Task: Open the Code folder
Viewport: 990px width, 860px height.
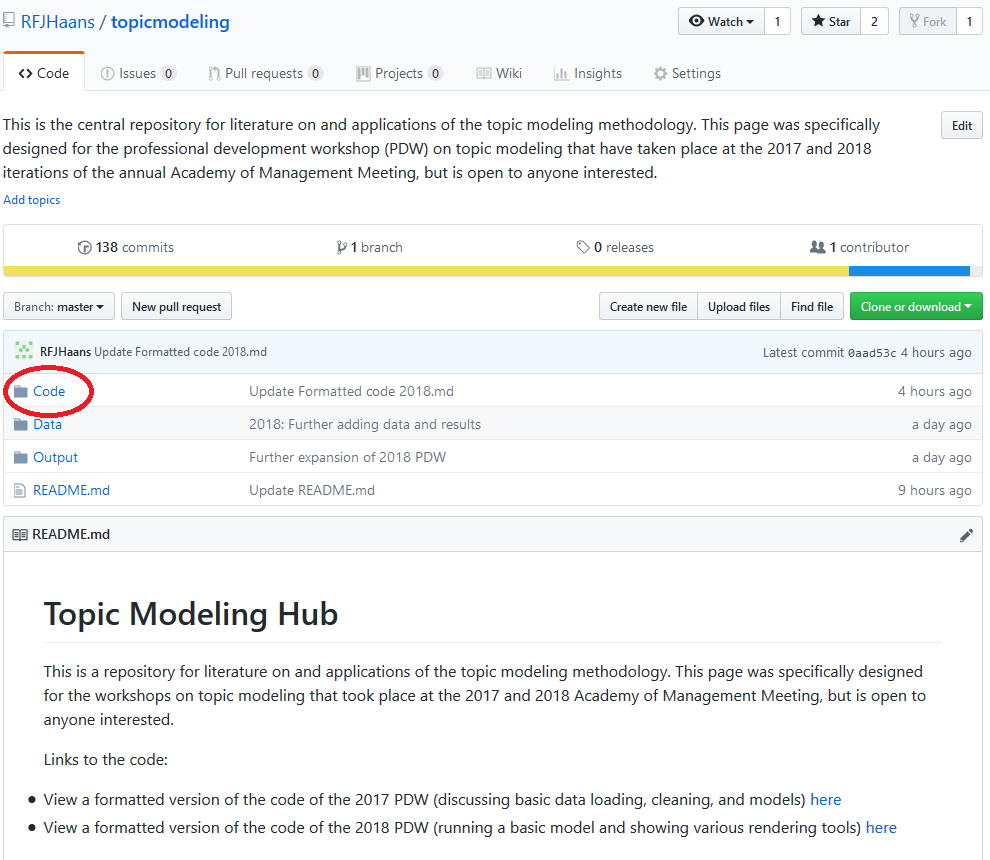Action: pyautogui.click(x=49, y=391)
